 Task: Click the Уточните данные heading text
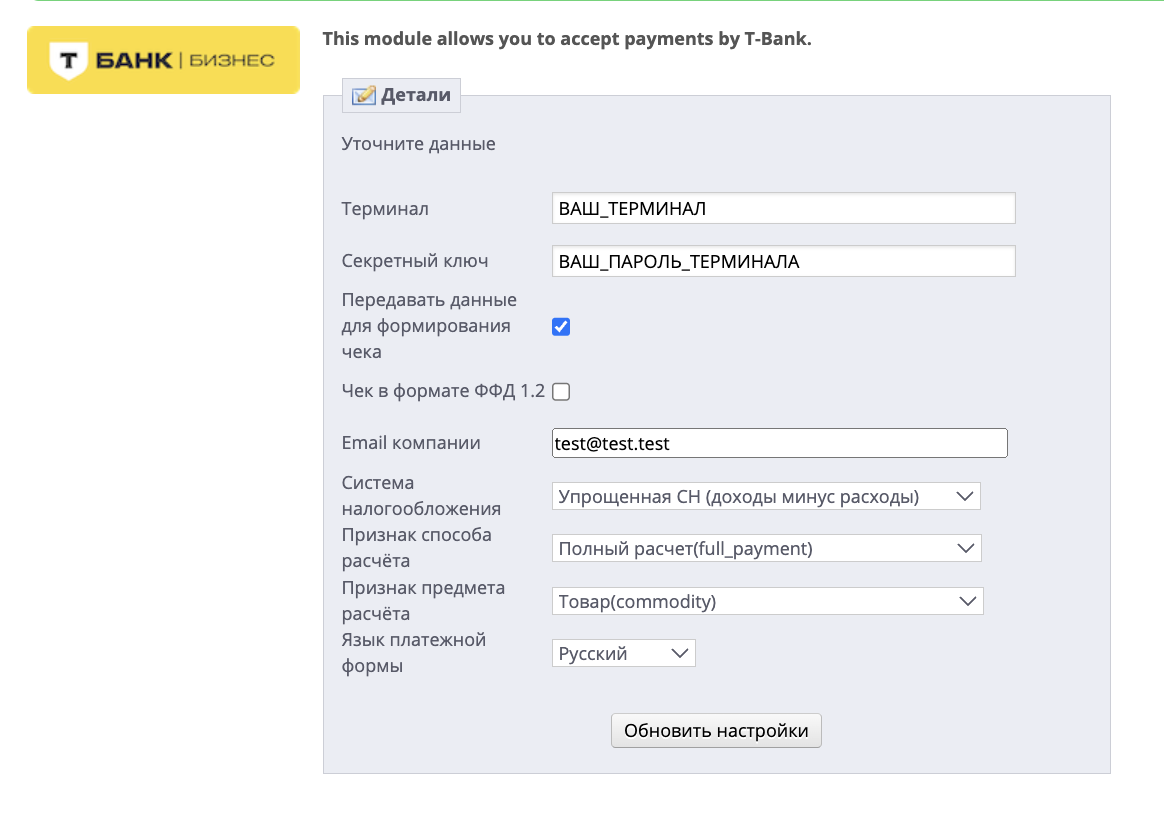click(419, 144)
